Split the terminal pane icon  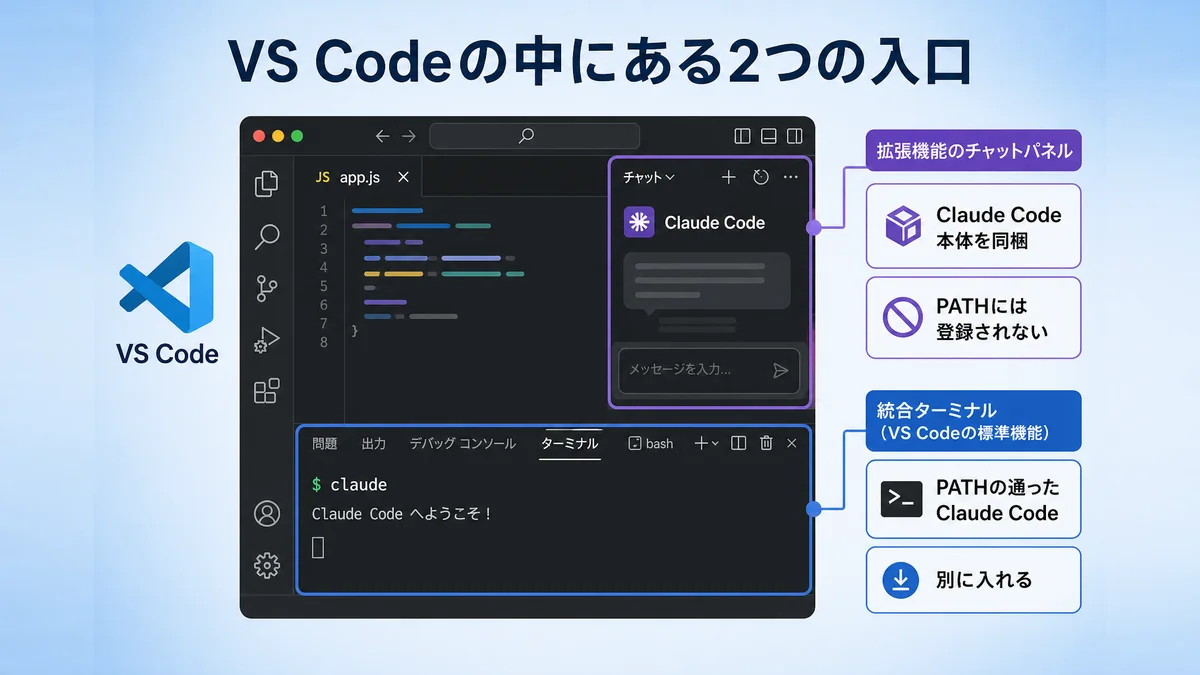pyautogui.click(x=739, y=443)
